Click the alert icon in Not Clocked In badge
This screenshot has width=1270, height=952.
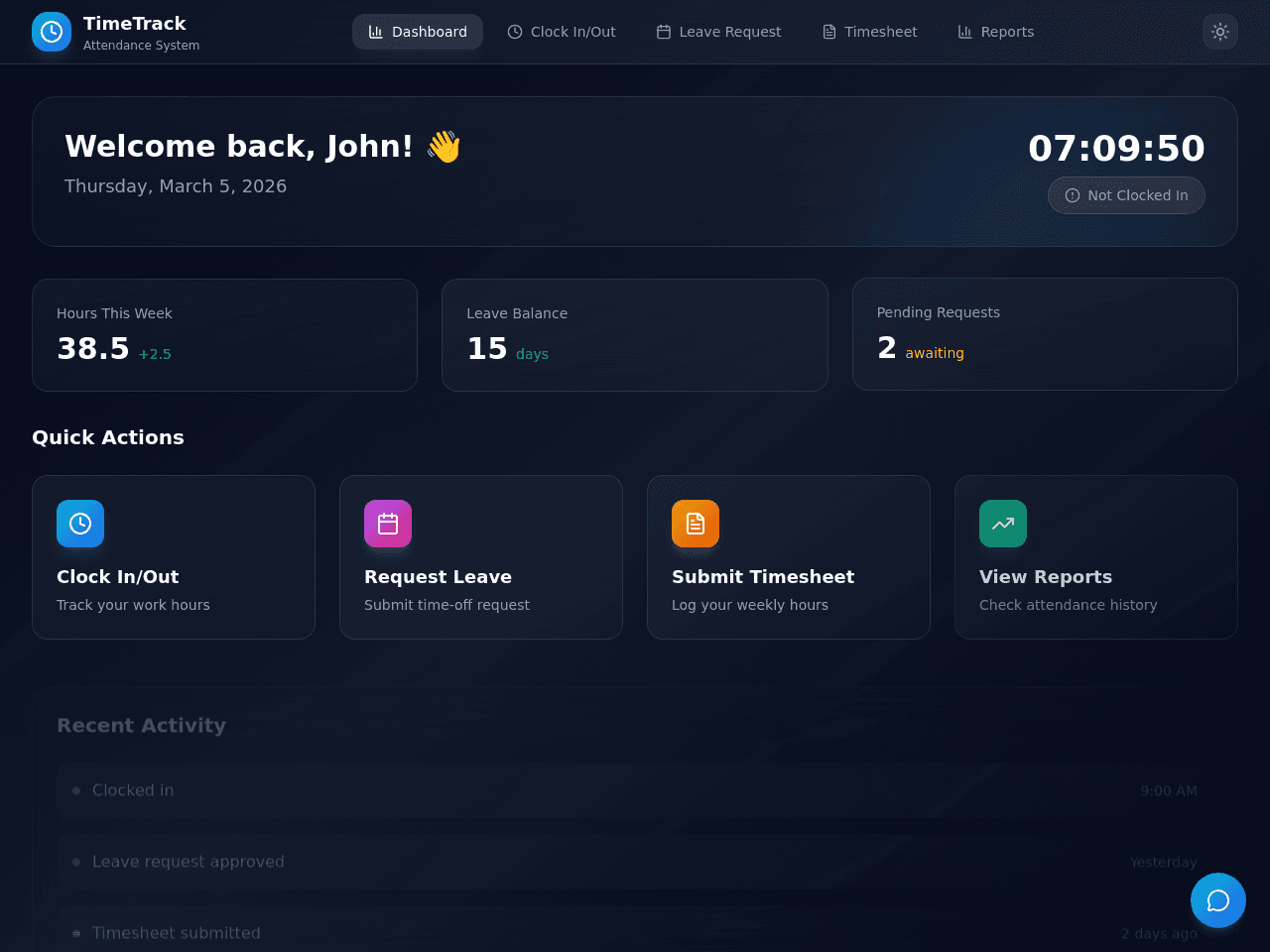pyautogui.click(x=1073, y=195)
